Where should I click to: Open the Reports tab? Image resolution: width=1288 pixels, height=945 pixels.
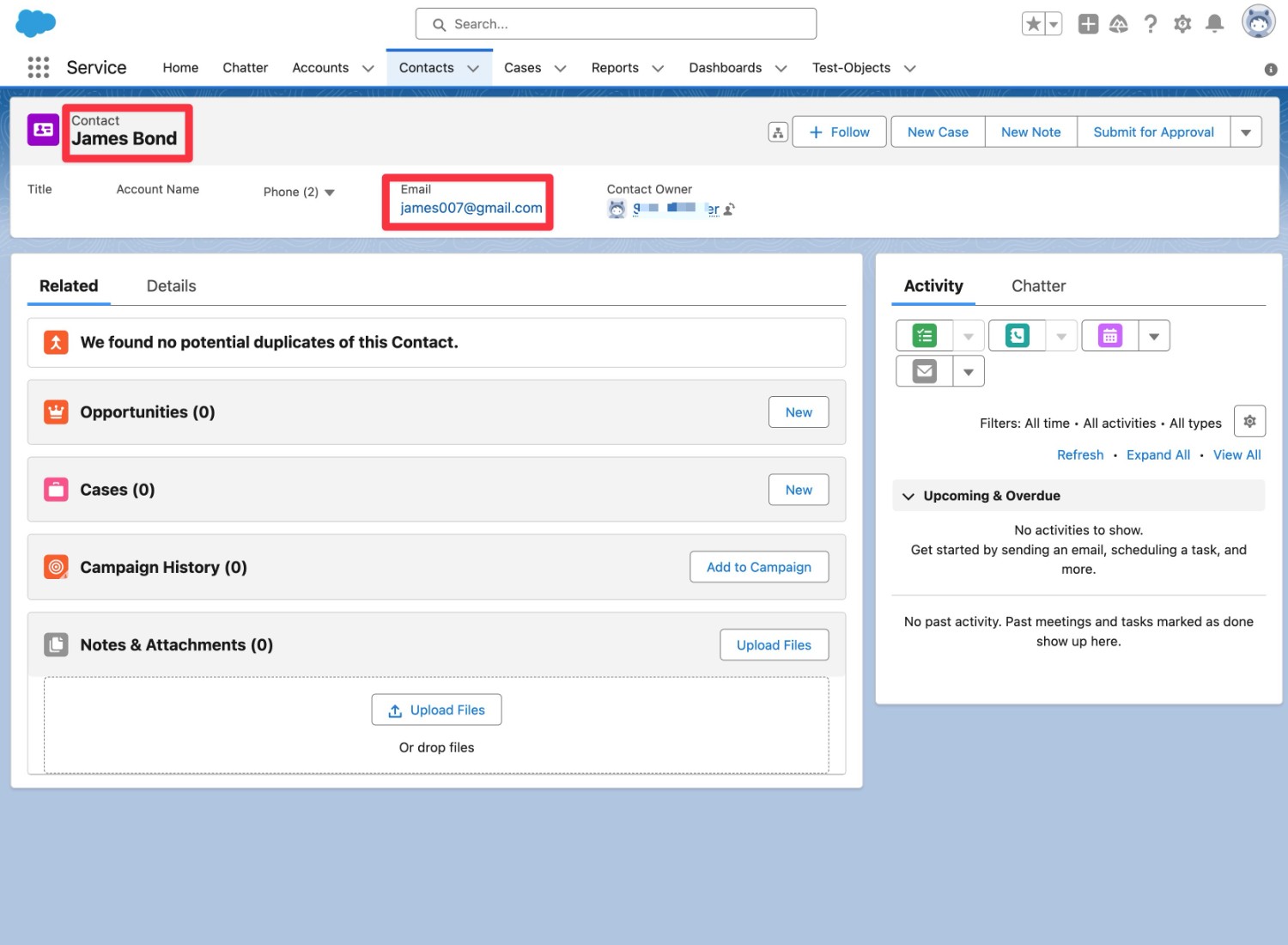(615, 68)
